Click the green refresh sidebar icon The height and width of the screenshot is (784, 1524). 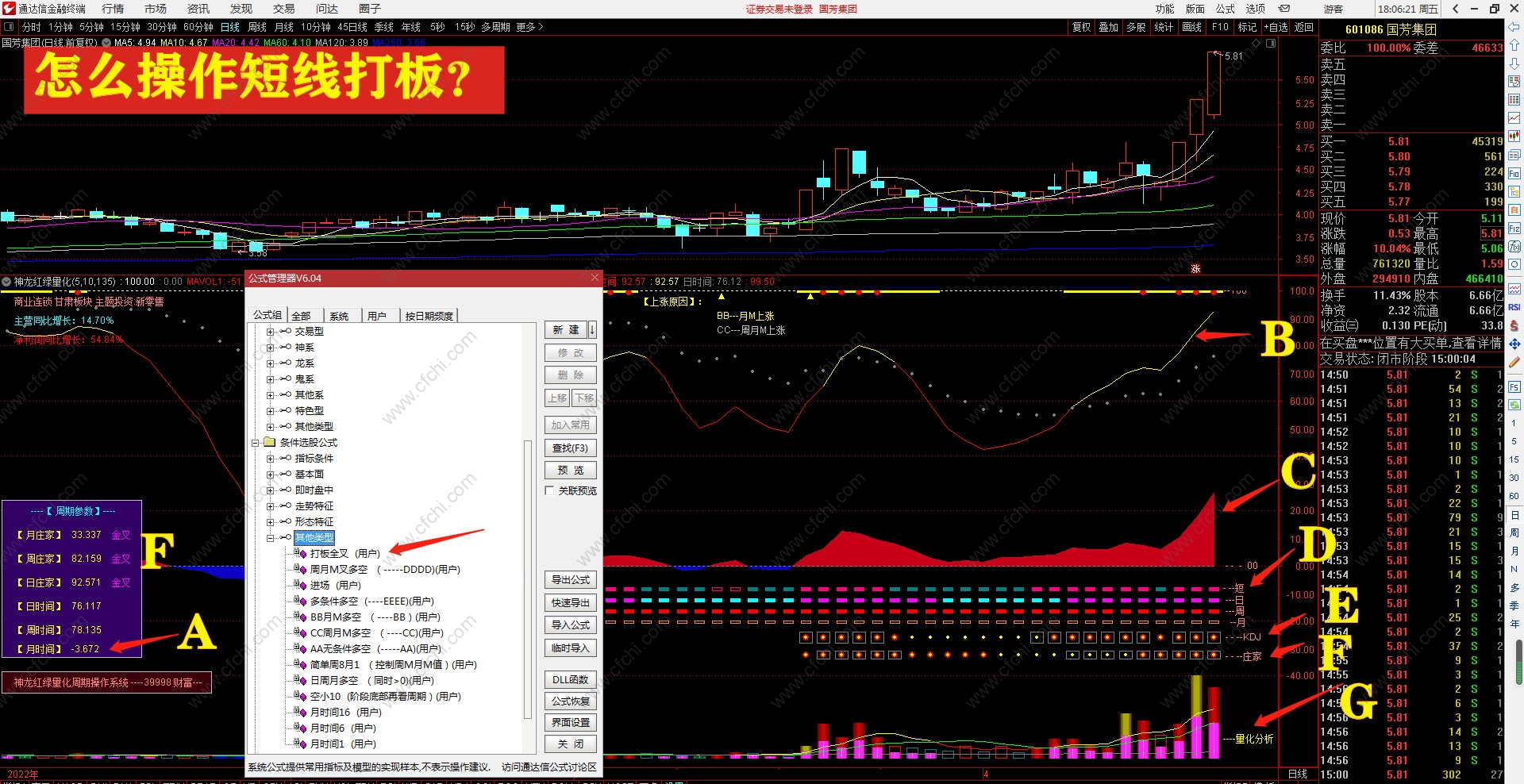coord(1514,405)
